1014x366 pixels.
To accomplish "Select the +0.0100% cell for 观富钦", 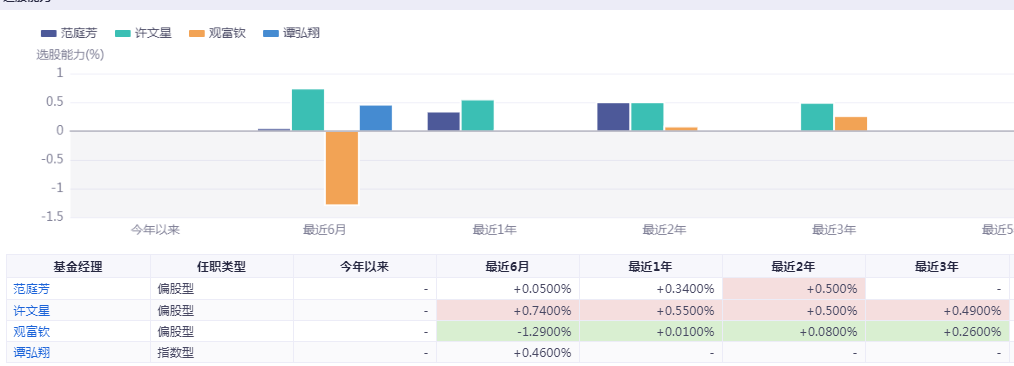I will 651,332.
